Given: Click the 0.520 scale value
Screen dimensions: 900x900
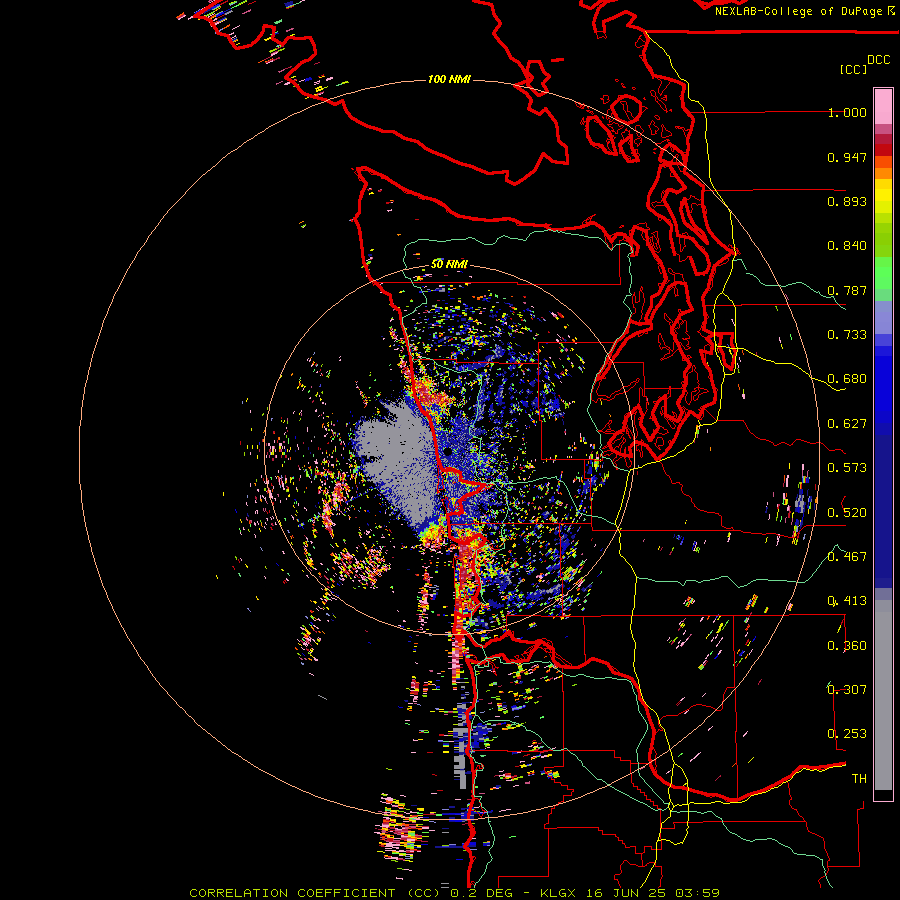Looking at the screenshot, I should coord(847,513).
